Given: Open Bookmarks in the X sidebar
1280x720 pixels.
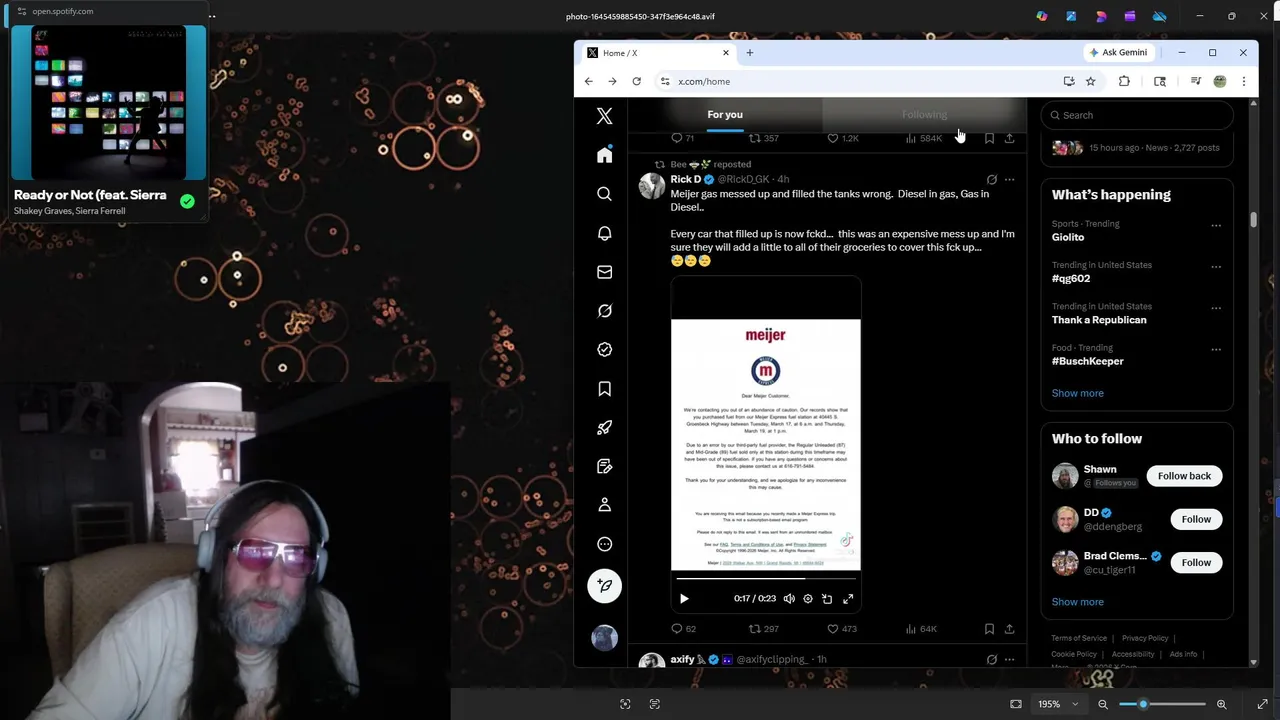Looking at the screenshot, I should [604, 389].
